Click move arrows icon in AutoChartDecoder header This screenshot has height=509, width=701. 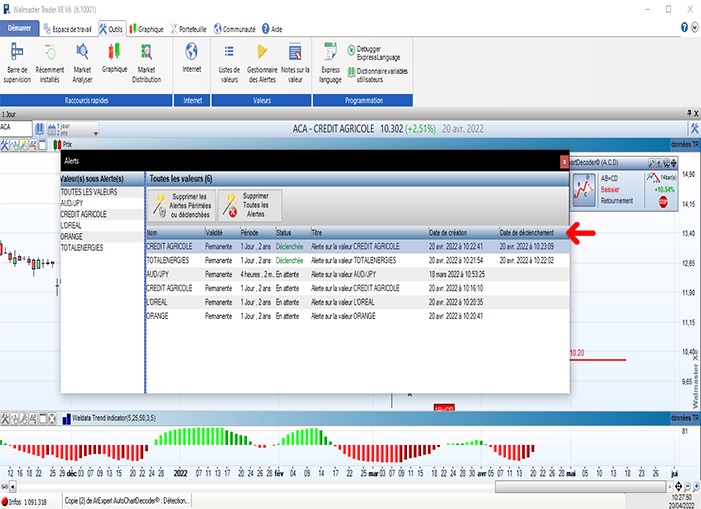[674, 163]
